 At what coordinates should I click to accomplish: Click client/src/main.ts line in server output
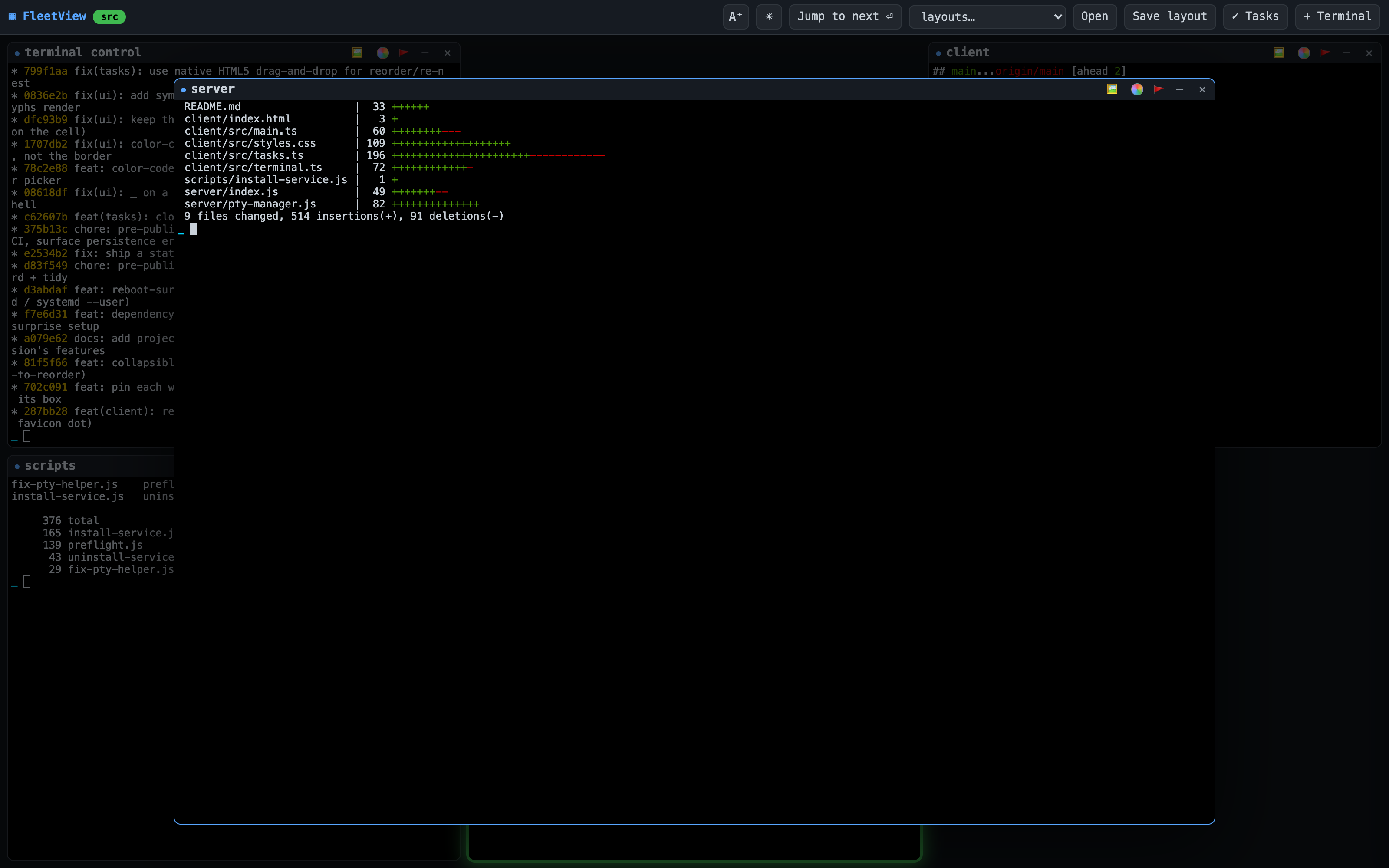323,131
